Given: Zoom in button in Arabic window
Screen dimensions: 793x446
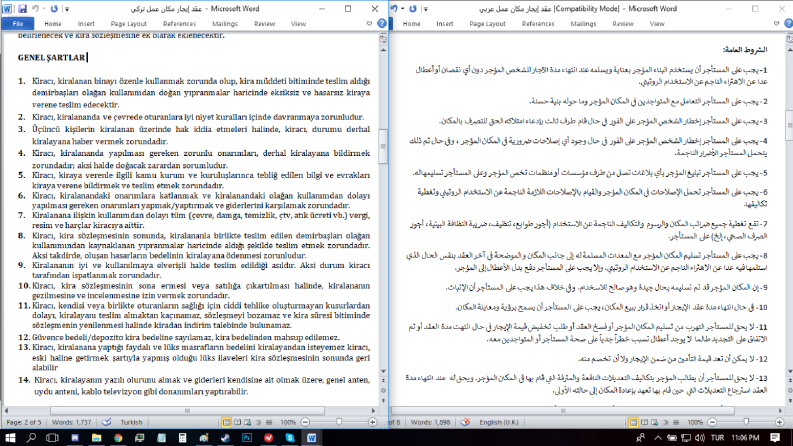Looking at the screenshot, I should click(x=779, y=422).
